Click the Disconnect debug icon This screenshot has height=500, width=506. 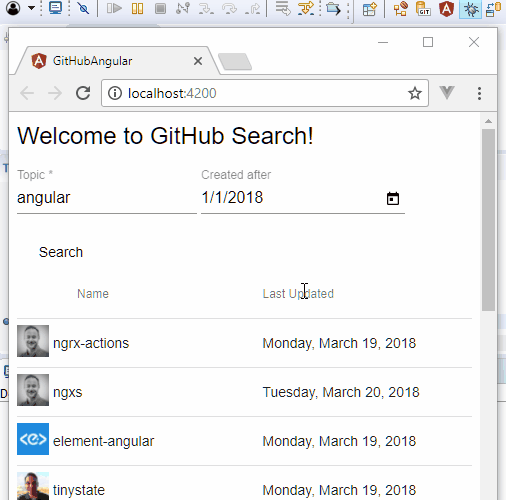coord(183,8)
